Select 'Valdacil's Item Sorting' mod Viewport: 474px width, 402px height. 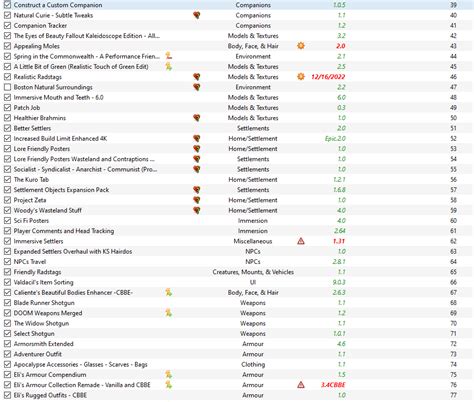43,282
